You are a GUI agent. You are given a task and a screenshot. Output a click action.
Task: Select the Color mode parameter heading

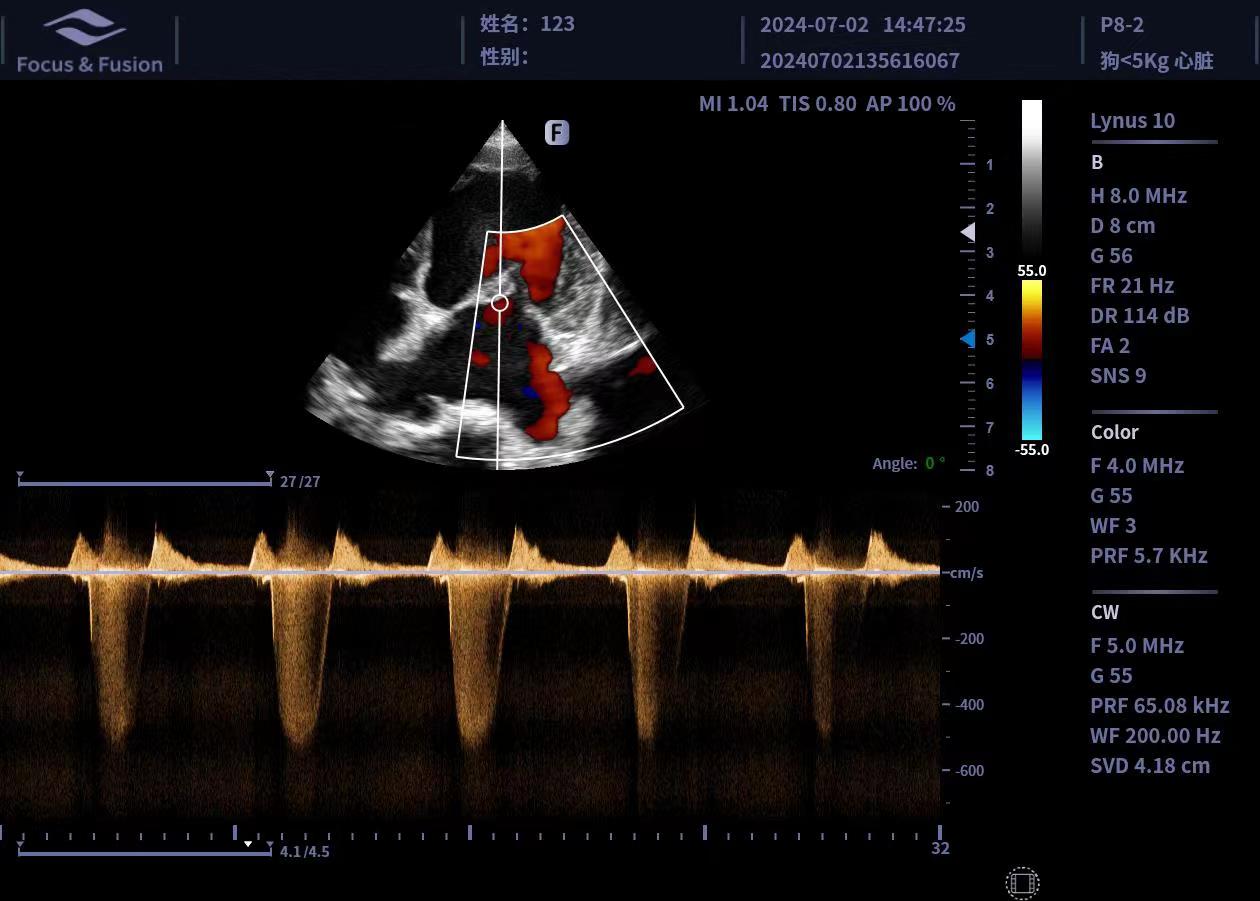click(1114, 432)
